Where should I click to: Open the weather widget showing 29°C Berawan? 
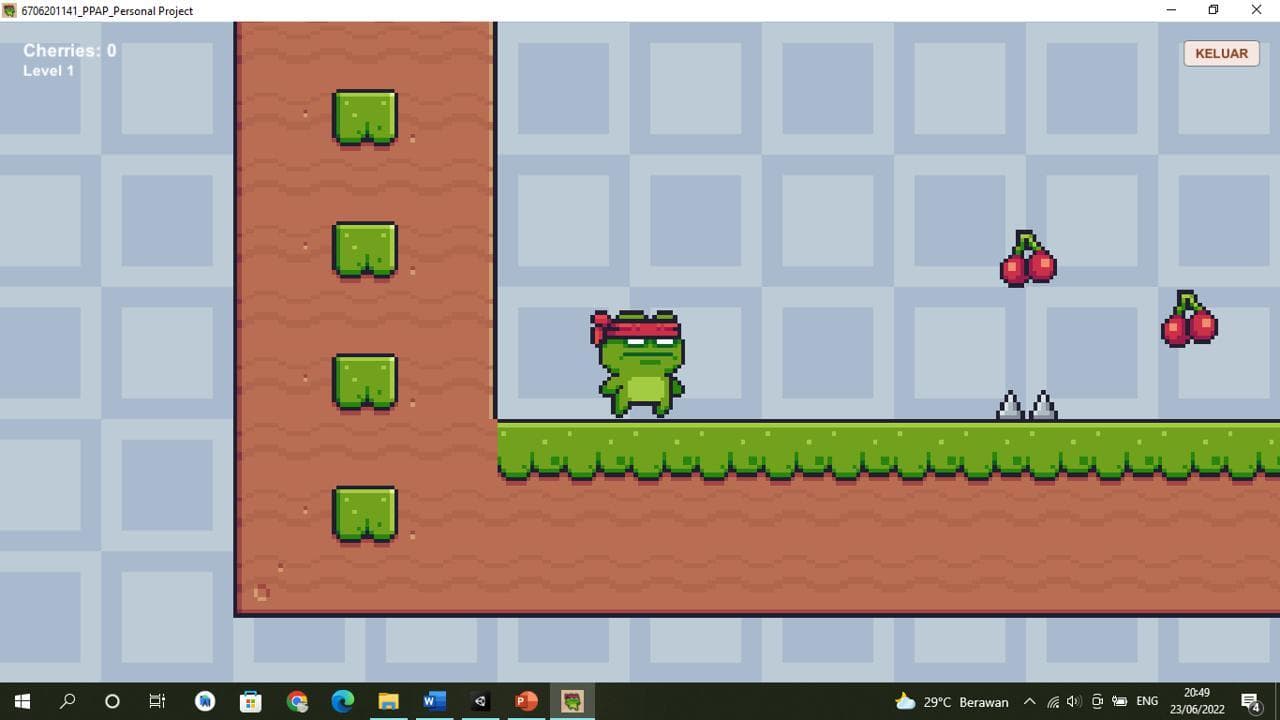(952, 702)
